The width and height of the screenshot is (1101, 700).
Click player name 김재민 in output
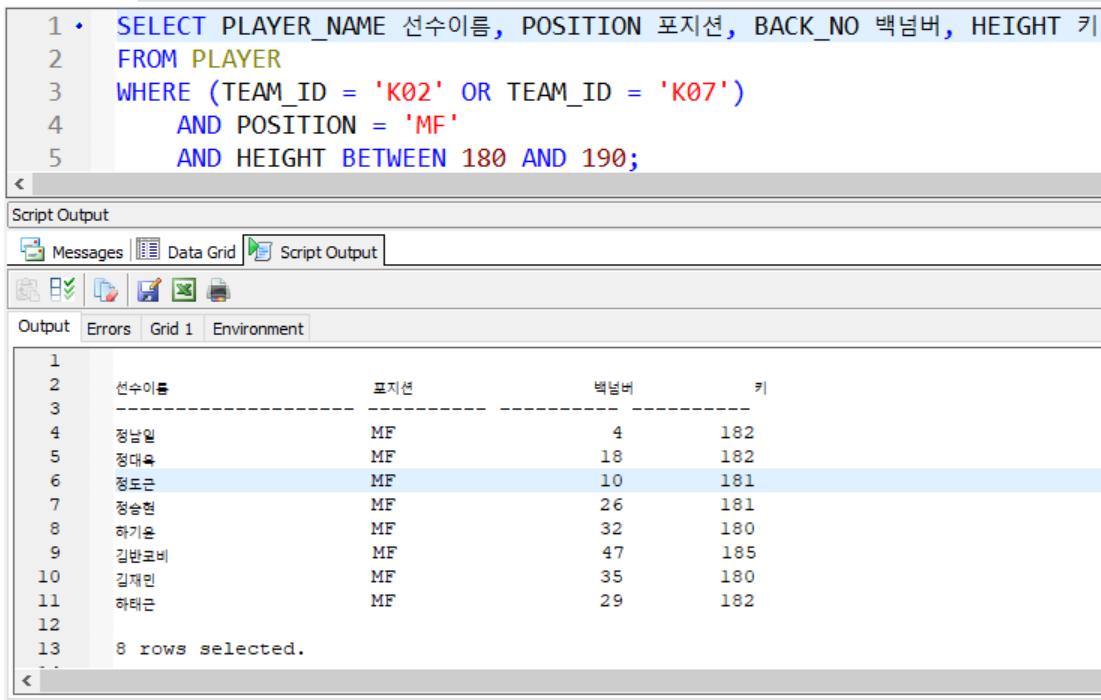(x=136, y=579)
